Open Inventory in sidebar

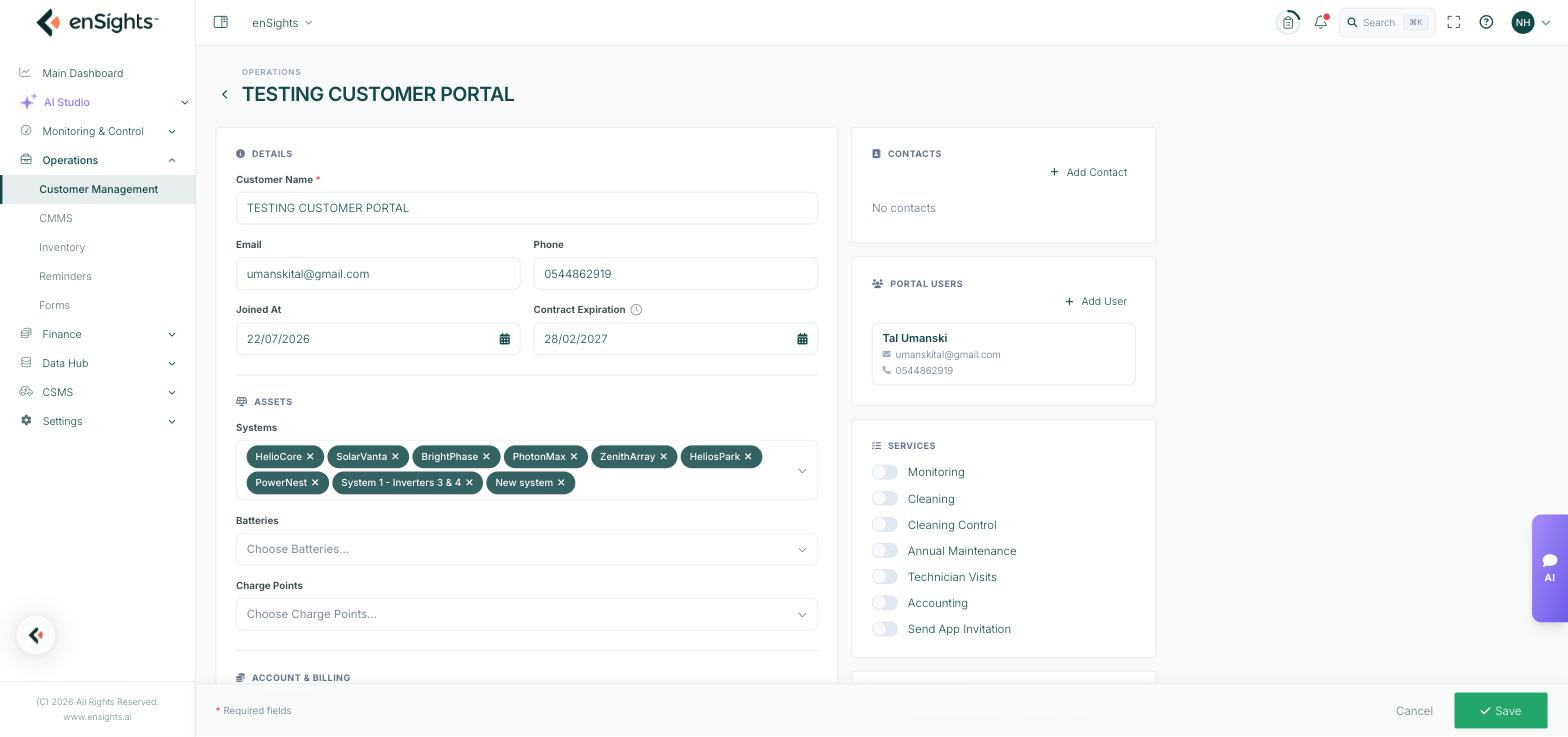(62, 247)
